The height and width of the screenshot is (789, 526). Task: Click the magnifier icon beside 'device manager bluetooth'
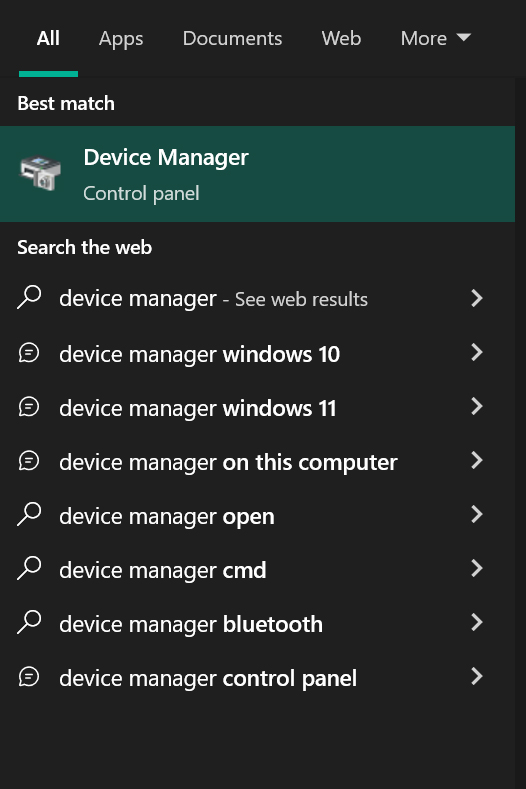coord(29,622)
